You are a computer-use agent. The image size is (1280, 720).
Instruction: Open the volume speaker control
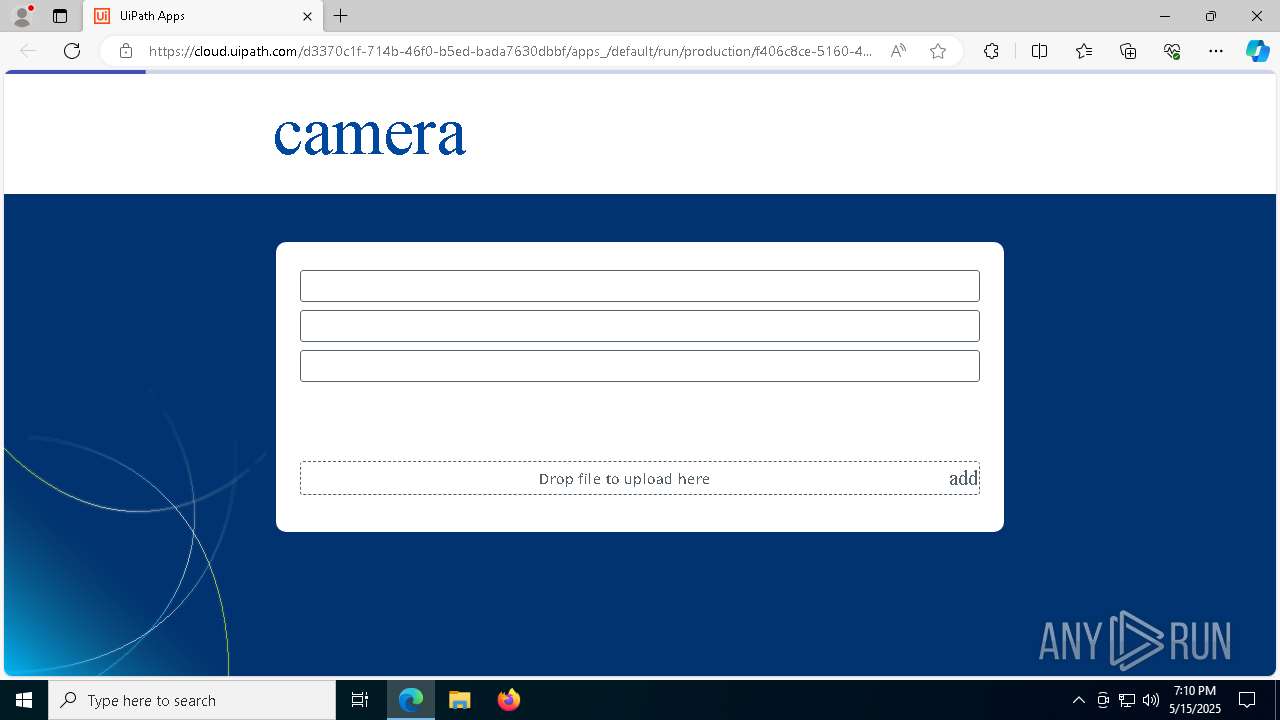point(1150,700)
